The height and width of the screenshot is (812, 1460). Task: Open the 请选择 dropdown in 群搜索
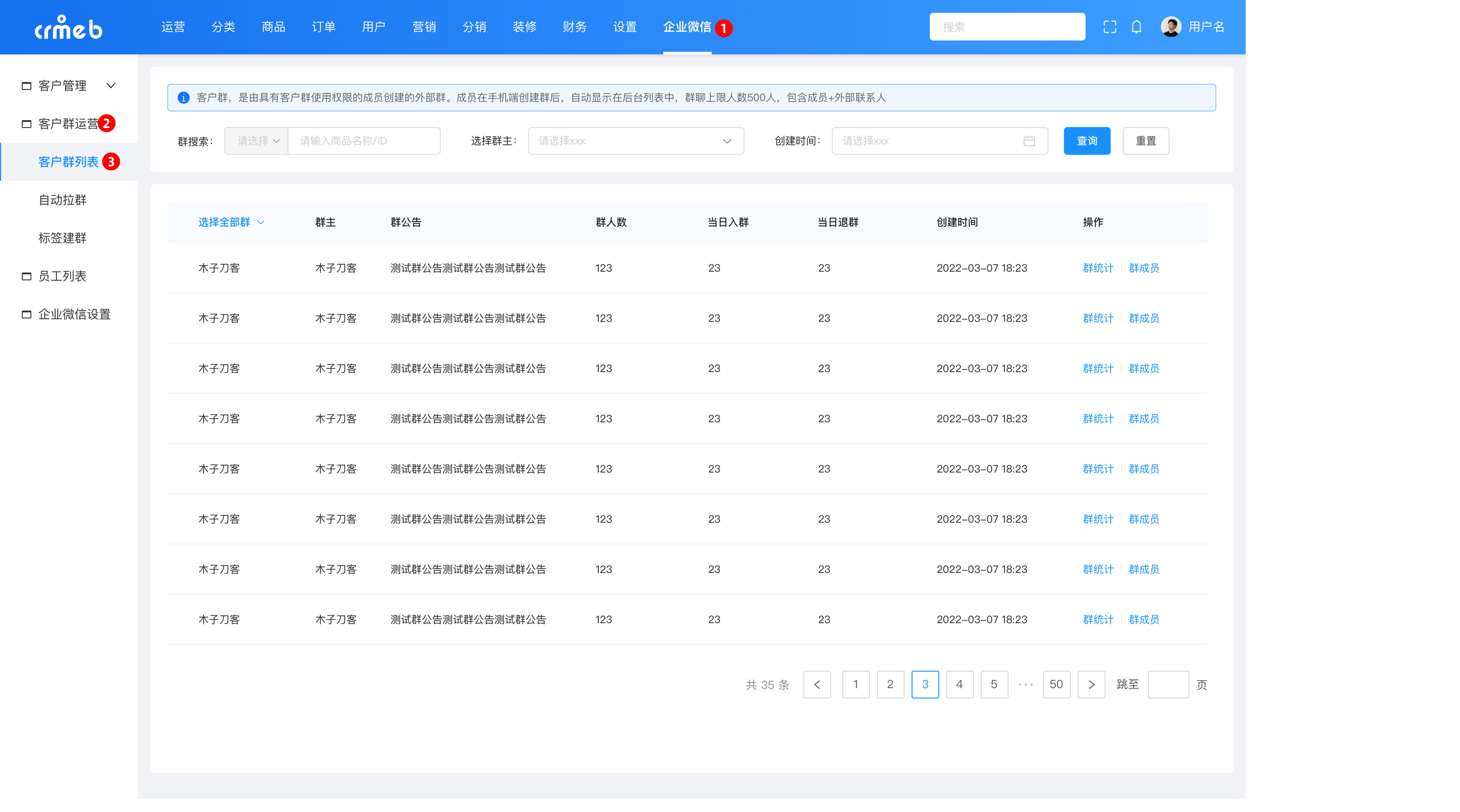(x=256, y=140)
